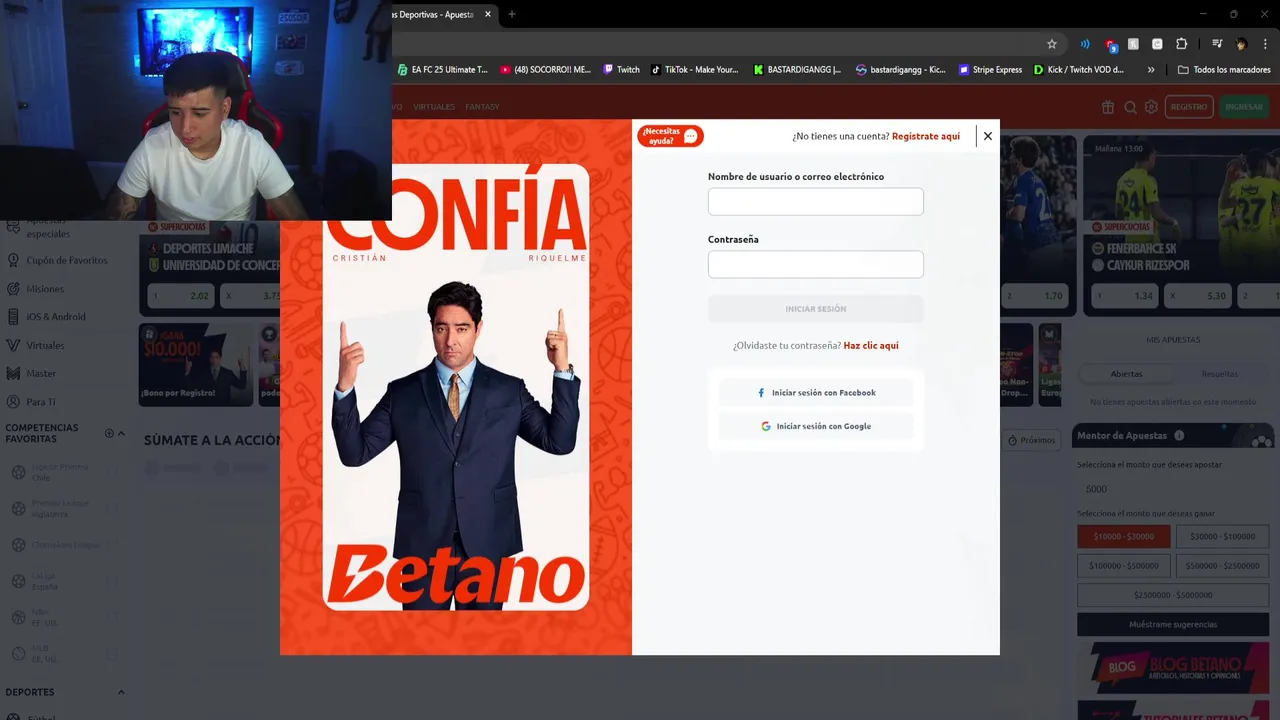Viewport: 1280px width, 720px height.
Task: Click the 'Regístrate aquí' link
Action: click(x=926, y=136)
